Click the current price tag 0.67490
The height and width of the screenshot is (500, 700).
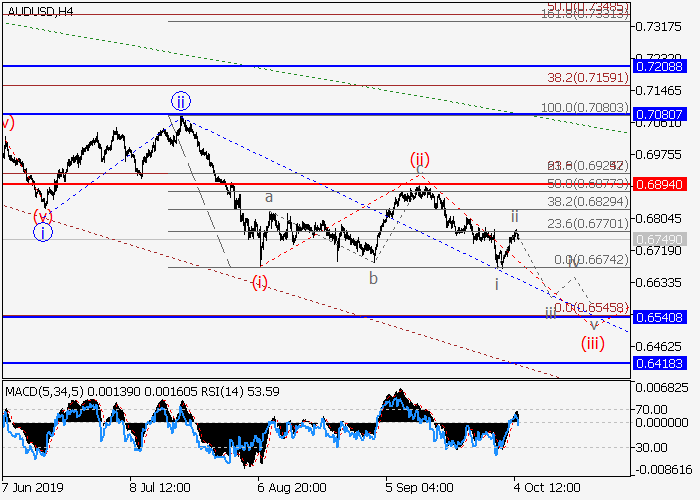(x=660, y=240)
